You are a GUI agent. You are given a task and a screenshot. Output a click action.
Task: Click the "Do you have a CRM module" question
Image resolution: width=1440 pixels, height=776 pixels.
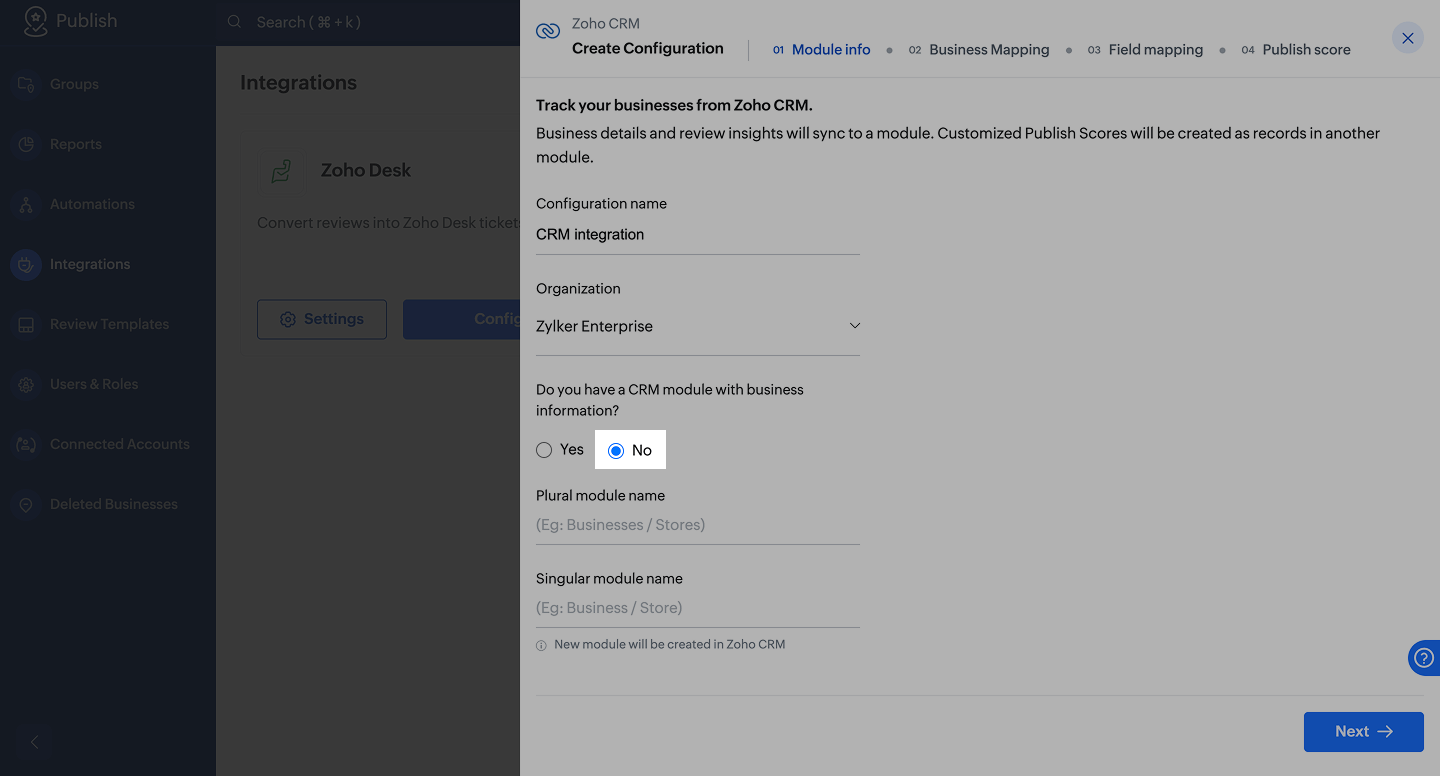click(x=670, y=400)
